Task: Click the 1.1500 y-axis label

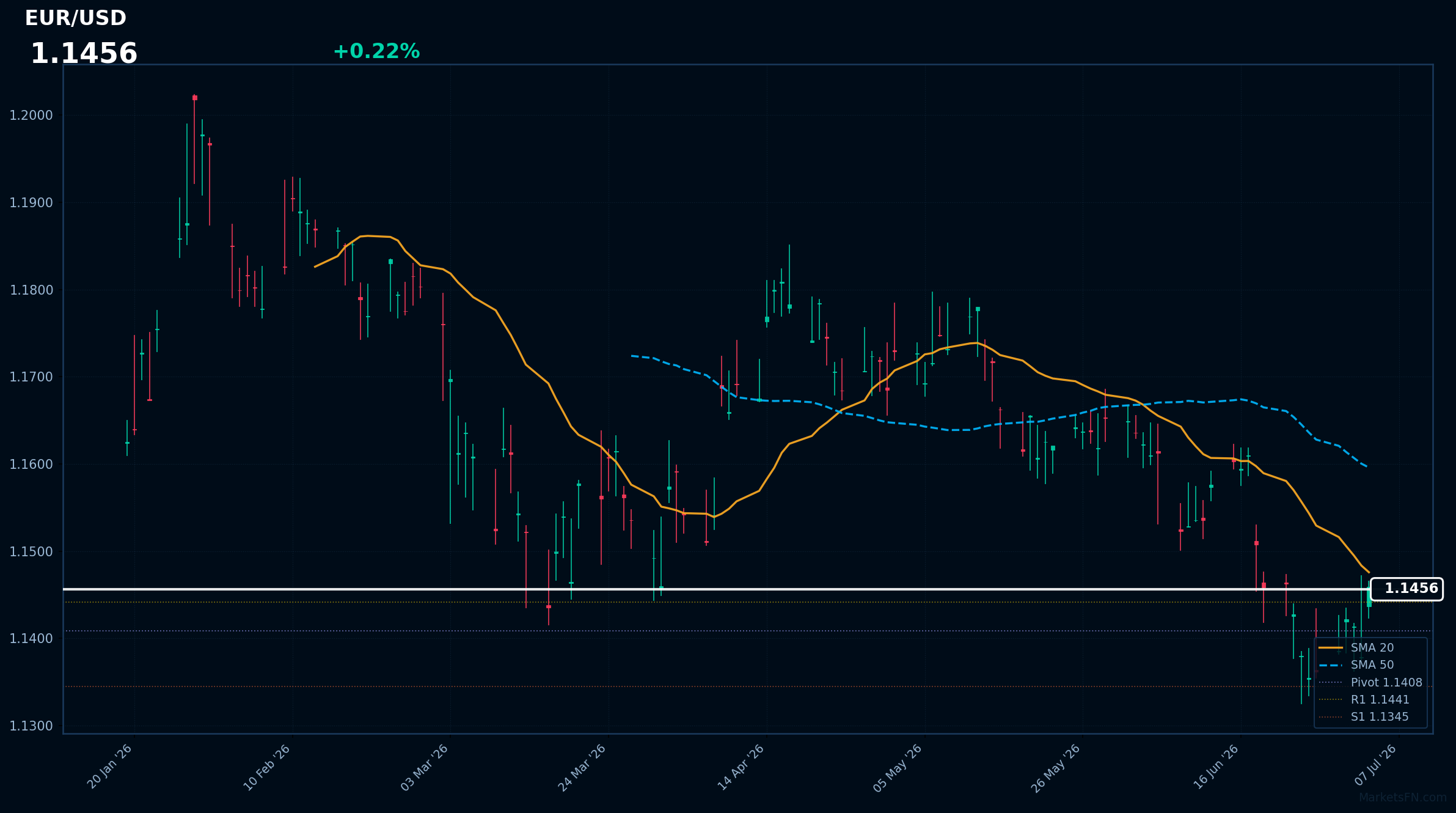Action: pos(31,551)
